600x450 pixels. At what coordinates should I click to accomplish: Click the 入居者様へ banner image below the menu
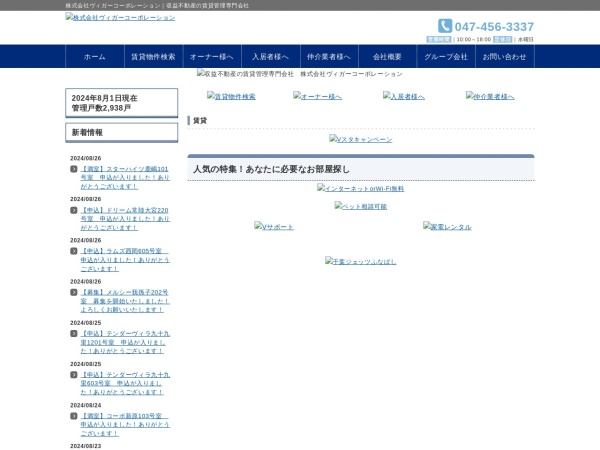404,96
